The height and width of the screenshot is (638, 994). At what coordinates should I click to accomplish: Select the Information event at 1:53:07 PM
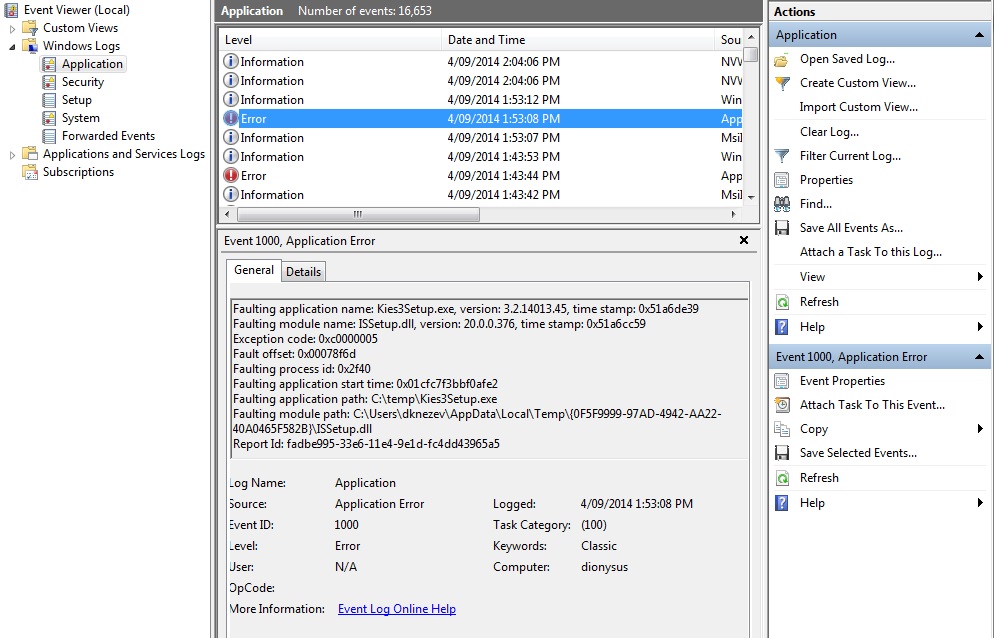(x=481, y=138)
